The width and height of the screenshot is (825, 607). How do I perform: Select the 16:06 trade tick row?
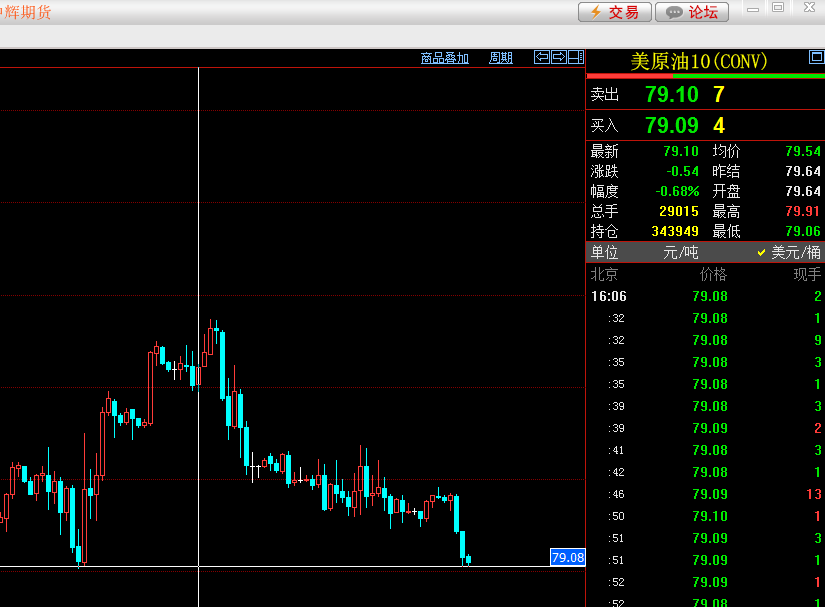(706, 296)
